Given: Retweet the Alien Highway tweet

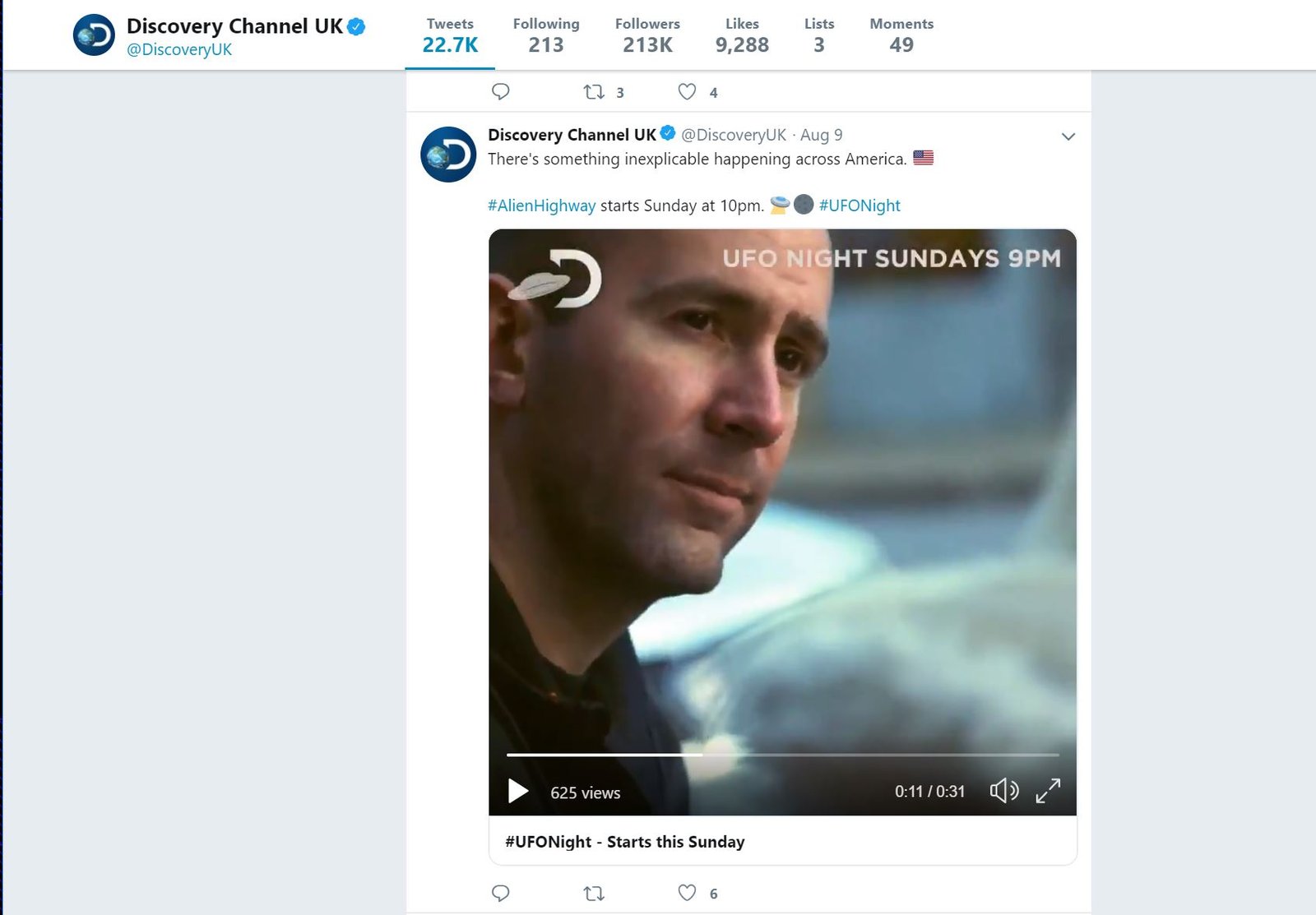Looking at the screenshot, I should click(x=594, y=893).
